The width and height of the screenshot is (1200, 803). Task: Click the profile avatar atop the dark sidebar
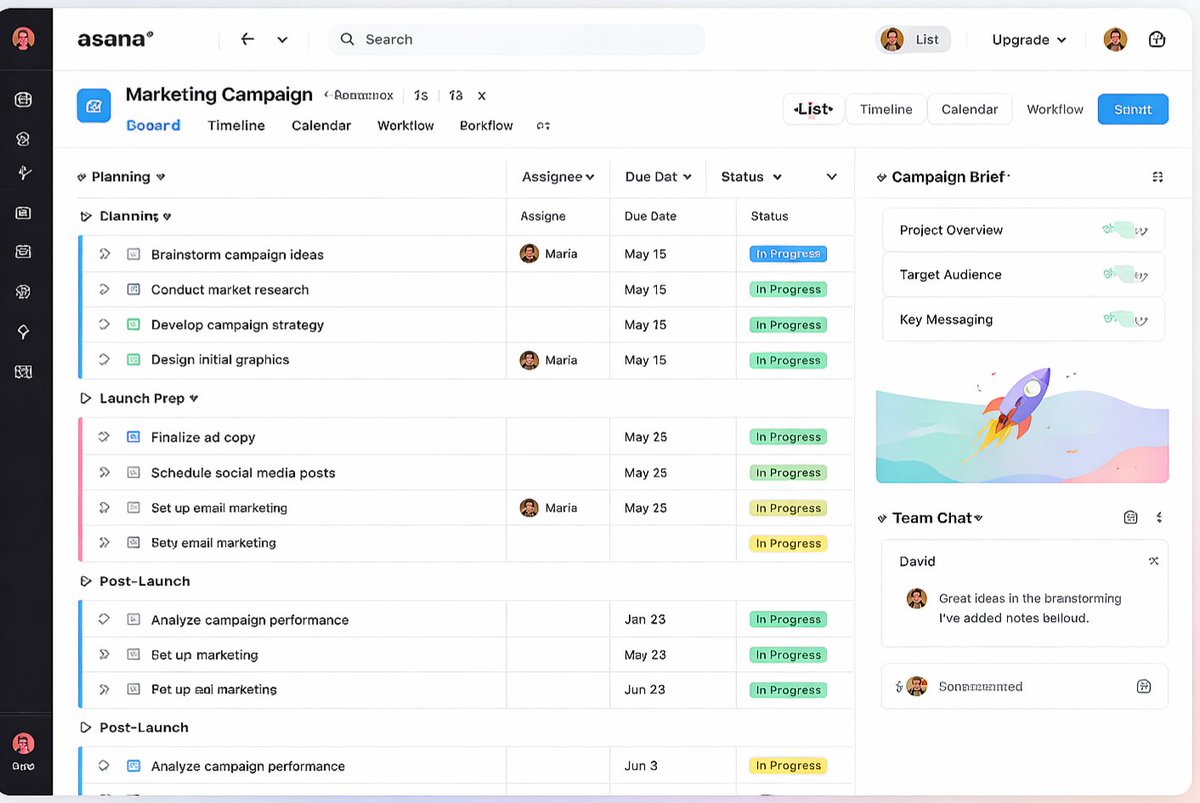click(23, 39)
